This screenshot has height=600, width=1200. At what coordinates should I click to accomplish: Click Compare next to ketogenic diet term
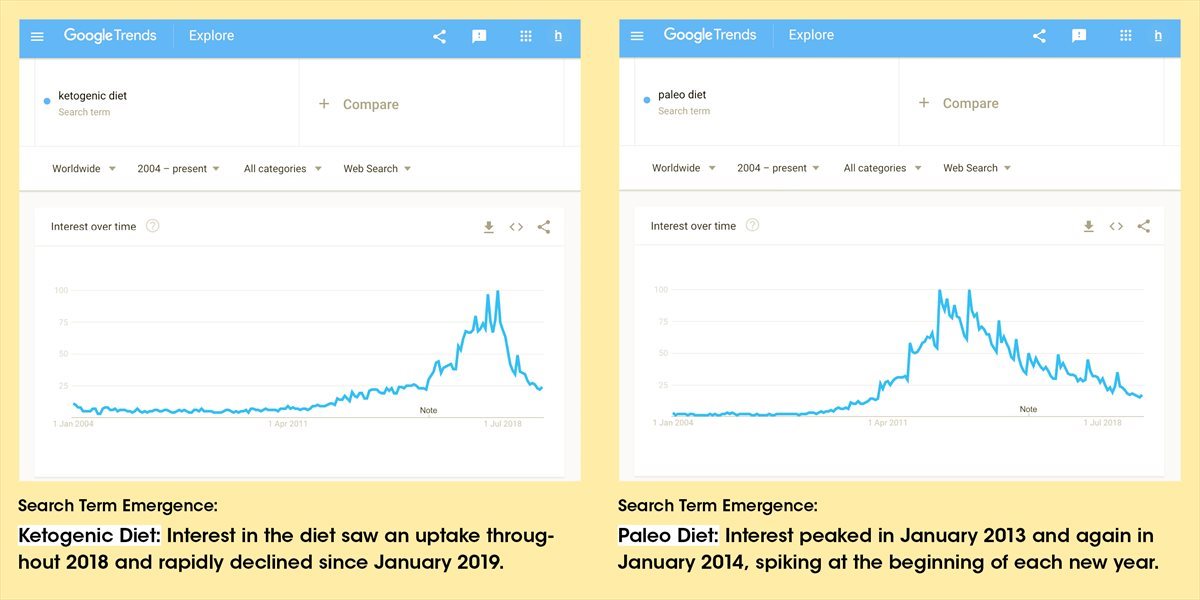click(359, 104)
